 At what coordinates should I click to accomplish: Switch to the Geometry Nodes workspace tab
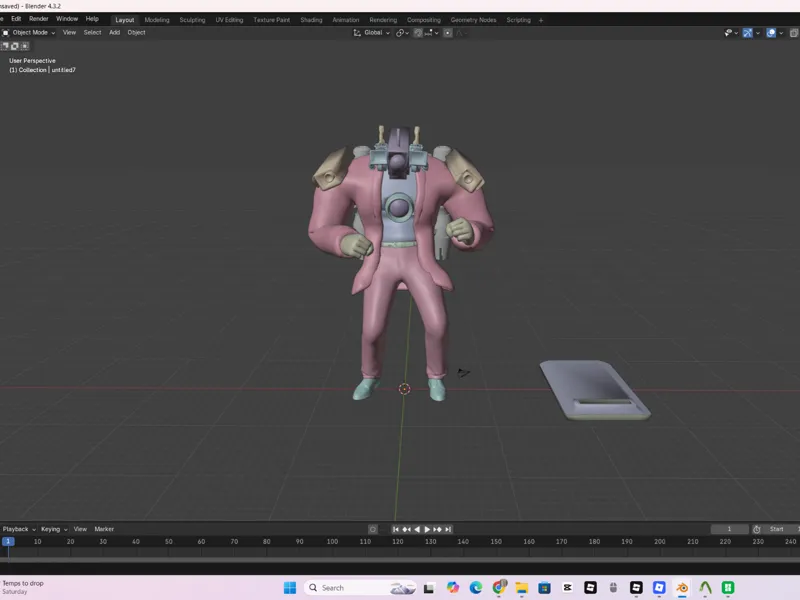[x=473, y=20]
